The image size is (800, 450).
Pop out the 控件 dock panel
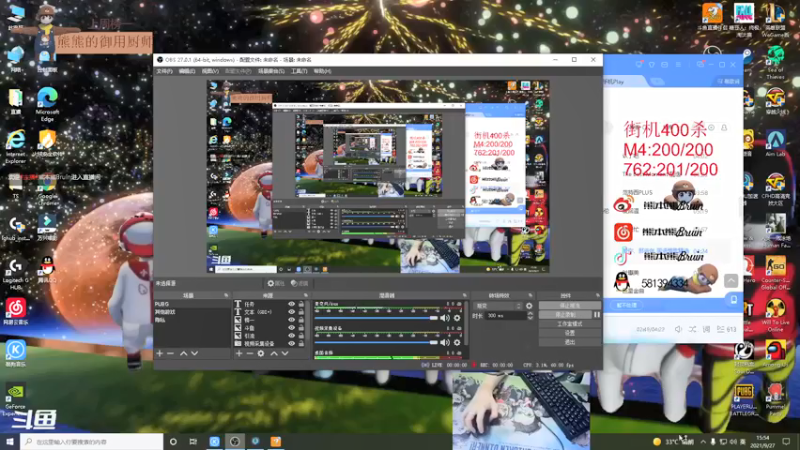(597, 295)
